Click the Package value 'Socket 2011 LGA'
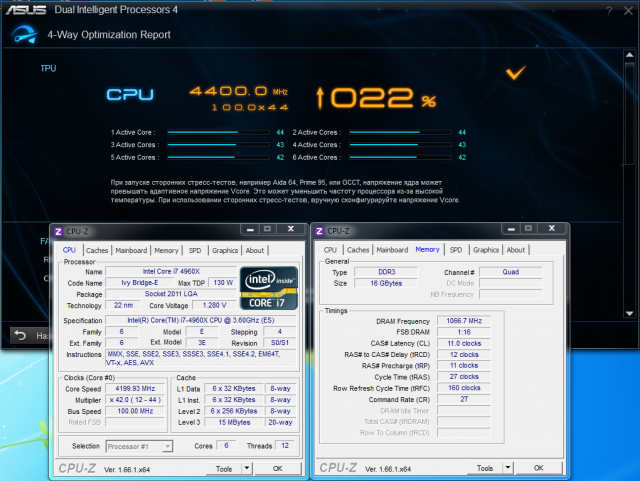 click(171, 294)
